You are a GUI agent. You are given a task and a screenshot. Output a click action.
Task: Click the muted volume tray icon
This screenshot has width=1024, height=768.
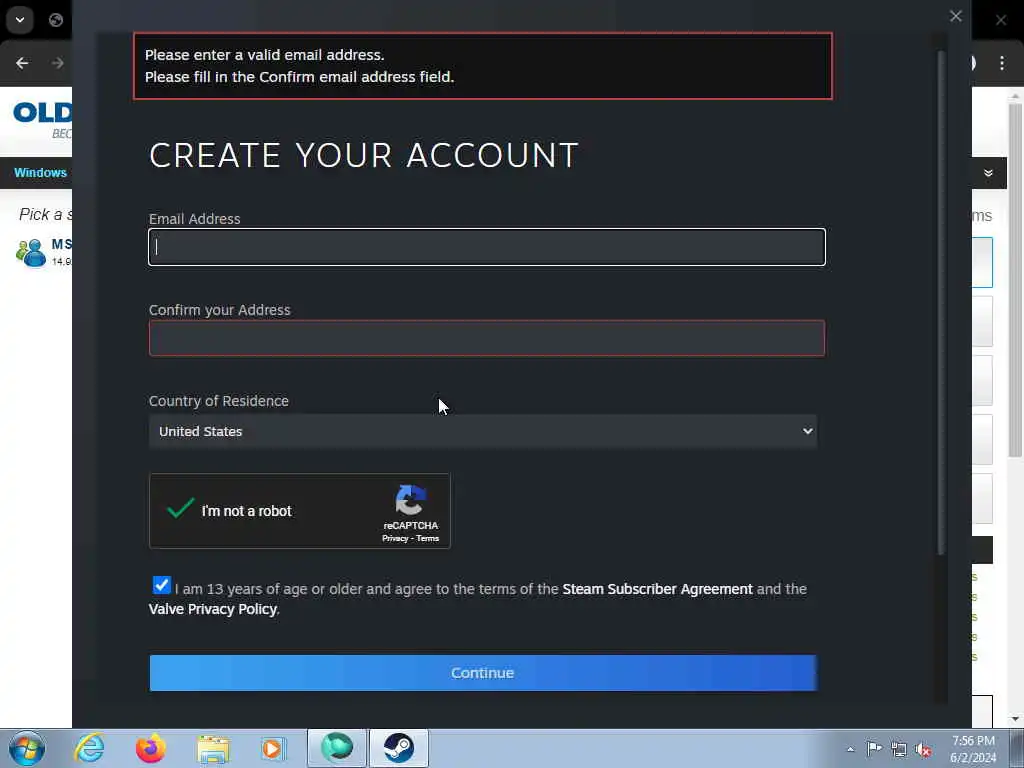[923, 750]
